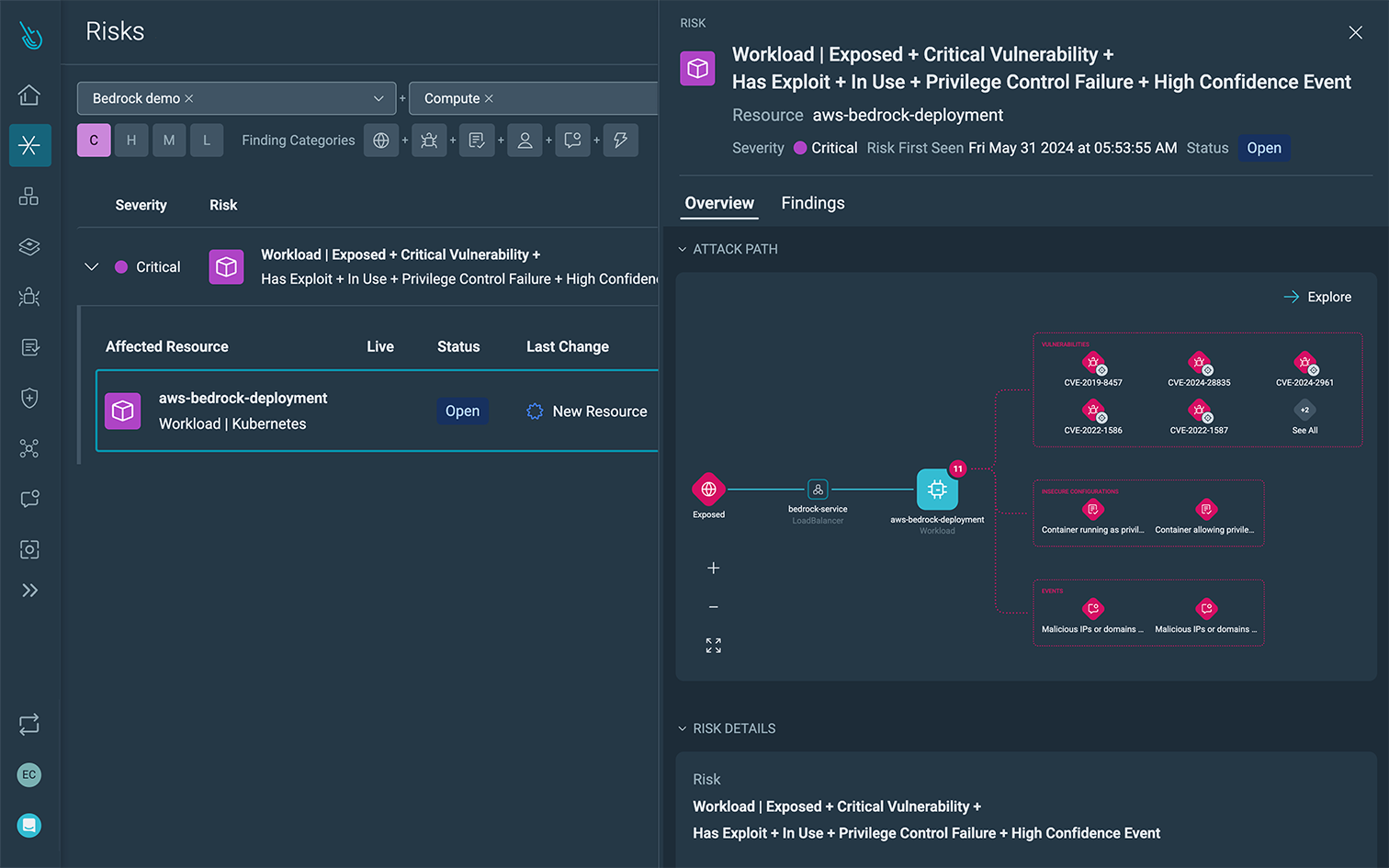This screenshot has width=1389, height=868.
Task: Click the shield policies icon in the sidebar
Action: click(x=28, y=398)
